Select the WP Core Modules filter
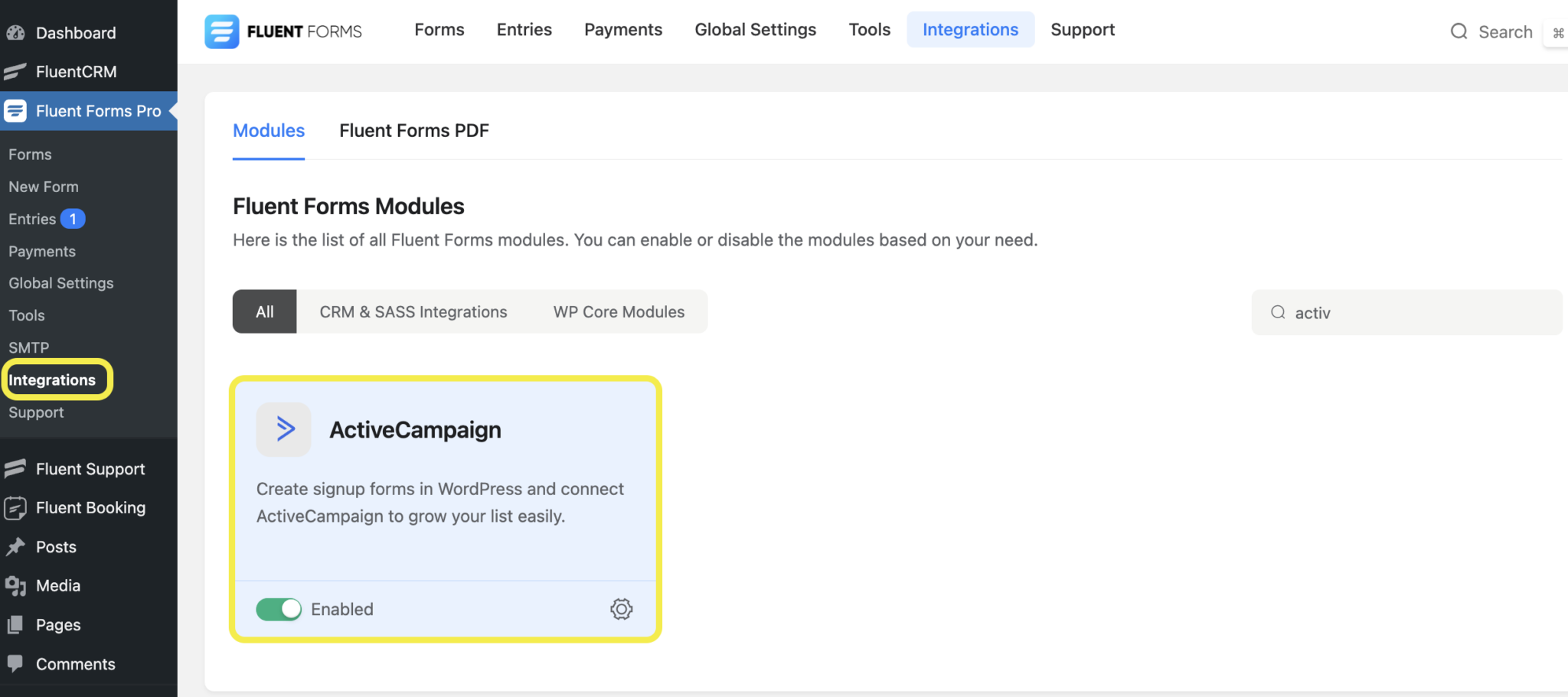Image resolution: width=1568 pixels, height=697 pixels. [x=618, y=311]
